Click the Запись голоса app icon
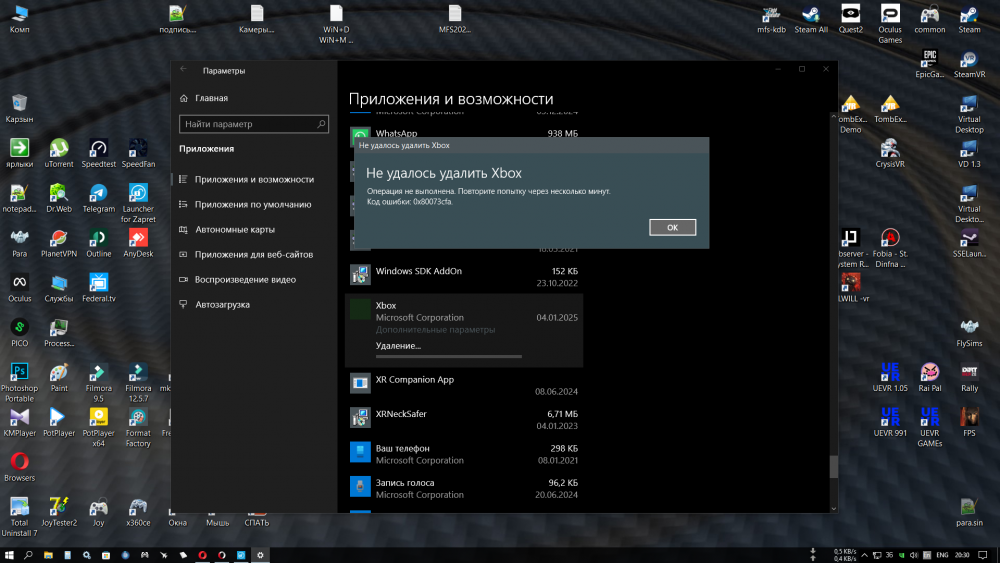This screenshot has width=1000, height=563. pyautogui.click(x=360, y=486)
